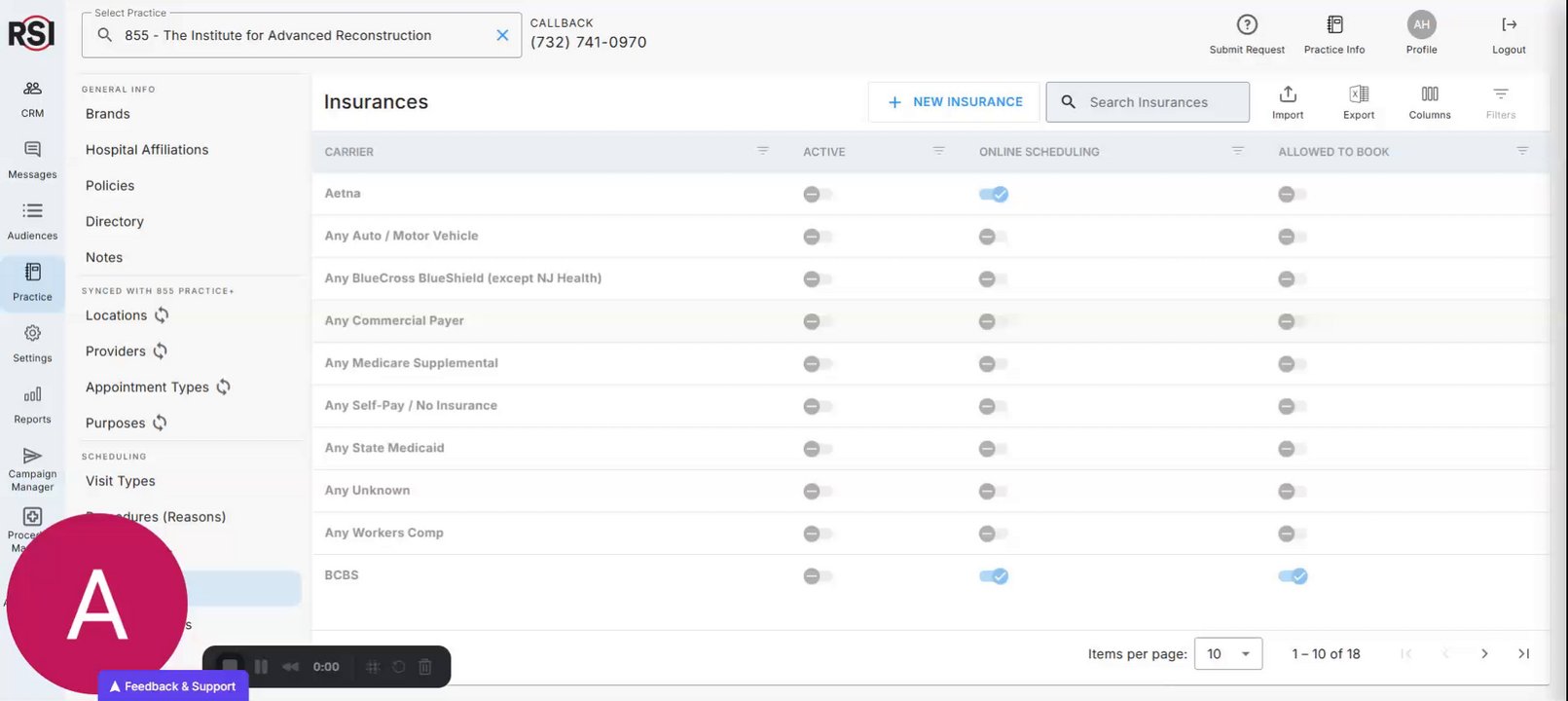Toggle Aetna active switch
Viewport: 1568px width, 701px height.
click(818, 195)
